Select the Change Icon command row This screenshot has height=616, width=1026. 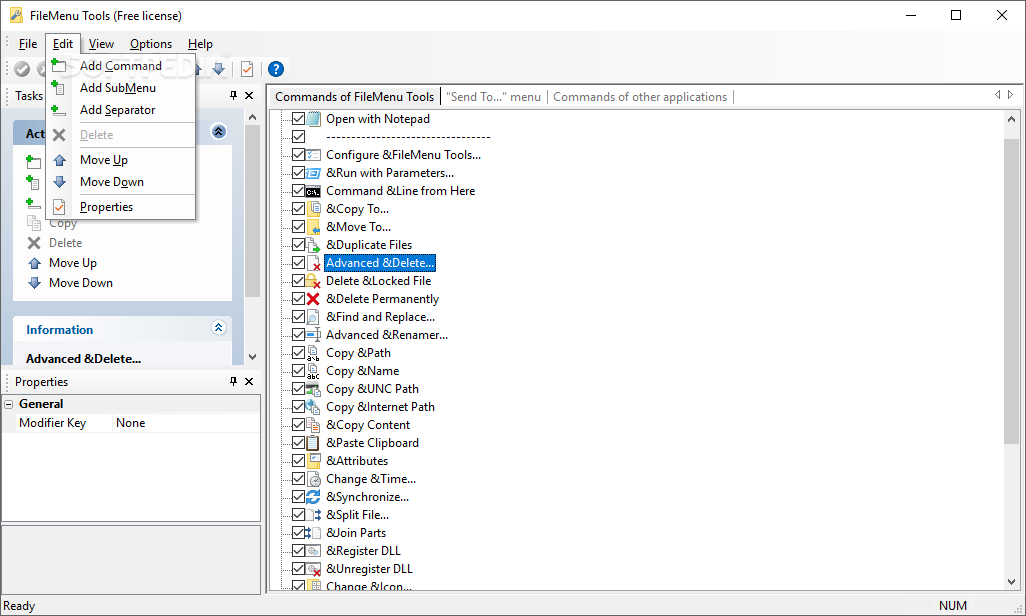368,586
